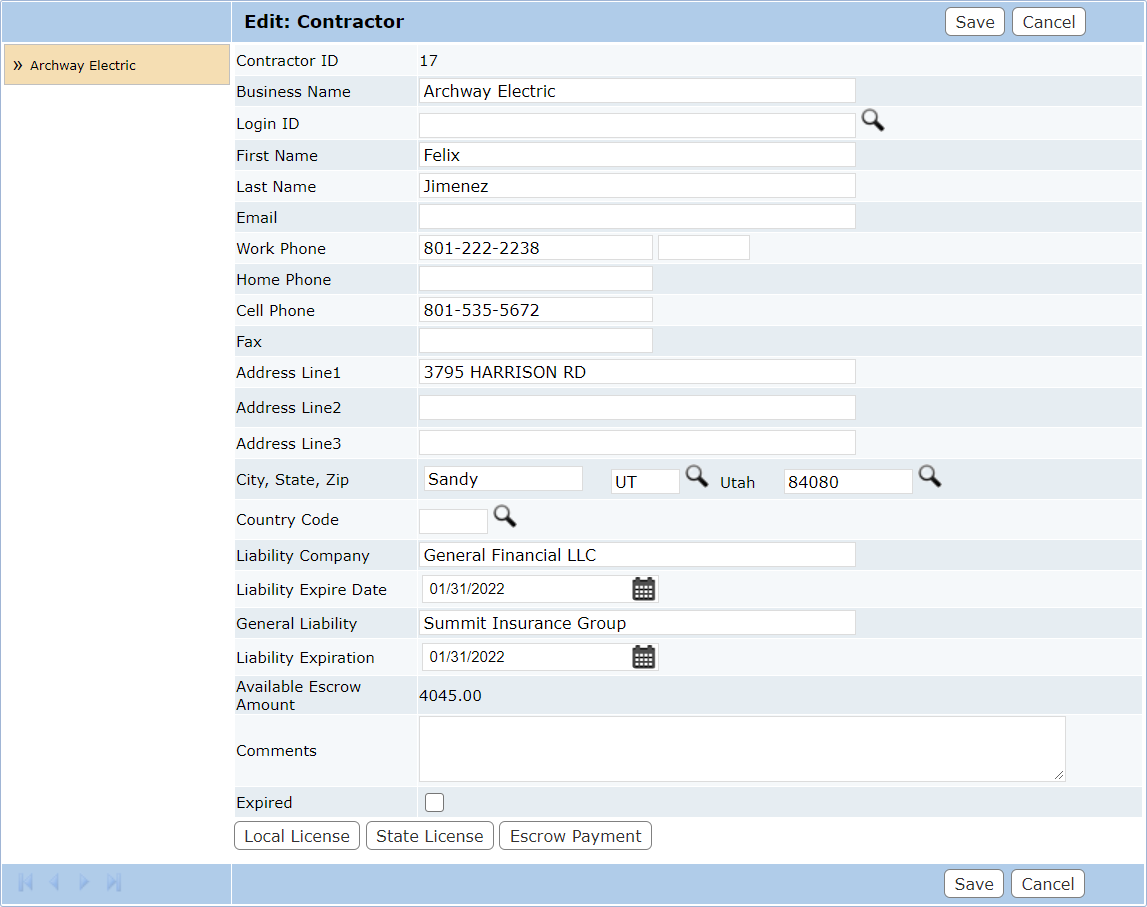Viewport: 1147px width, 907px height.
Task: Click the Login ID lookup magnifier icon
Action: point(873,121)
